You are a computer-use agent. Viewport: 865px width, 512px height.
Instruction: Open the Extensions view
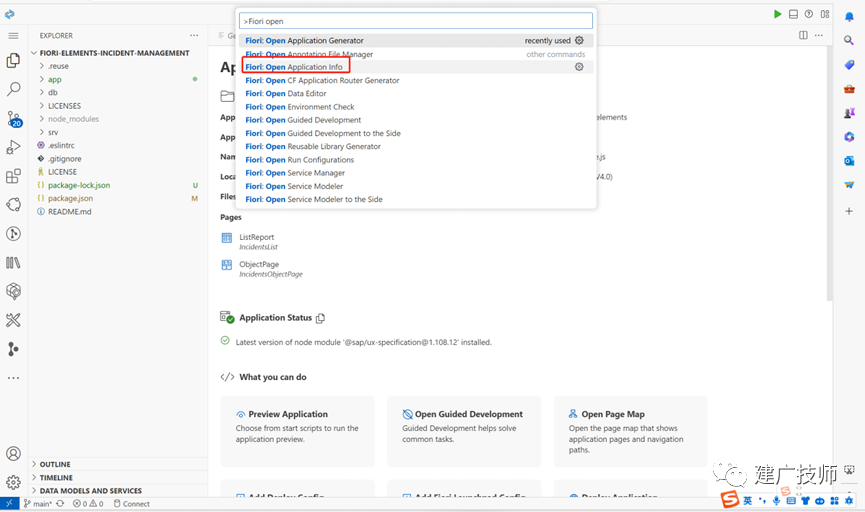coord(13,176)
